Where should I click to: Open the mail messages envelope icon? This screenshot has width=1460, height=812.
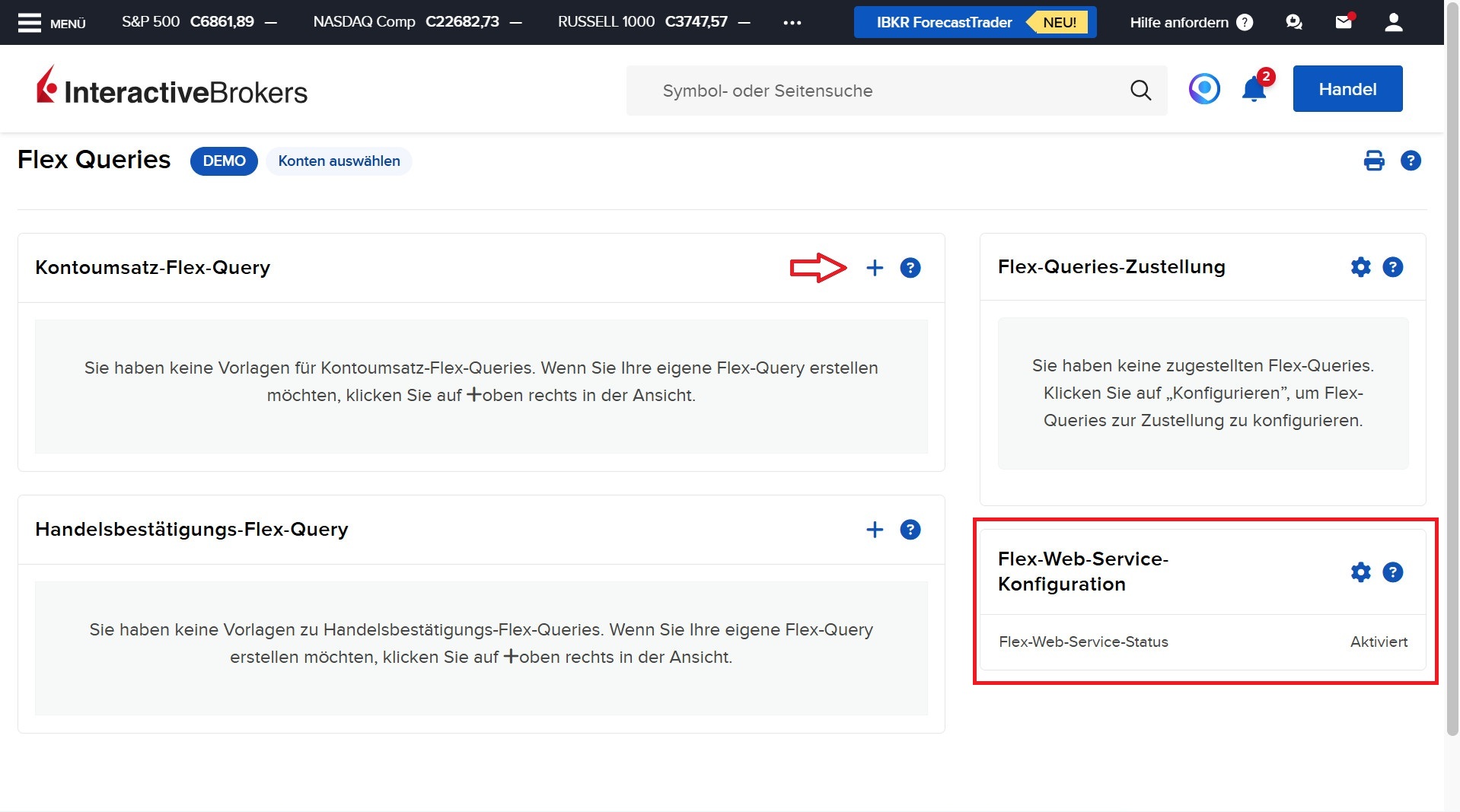coord(1344,22)
